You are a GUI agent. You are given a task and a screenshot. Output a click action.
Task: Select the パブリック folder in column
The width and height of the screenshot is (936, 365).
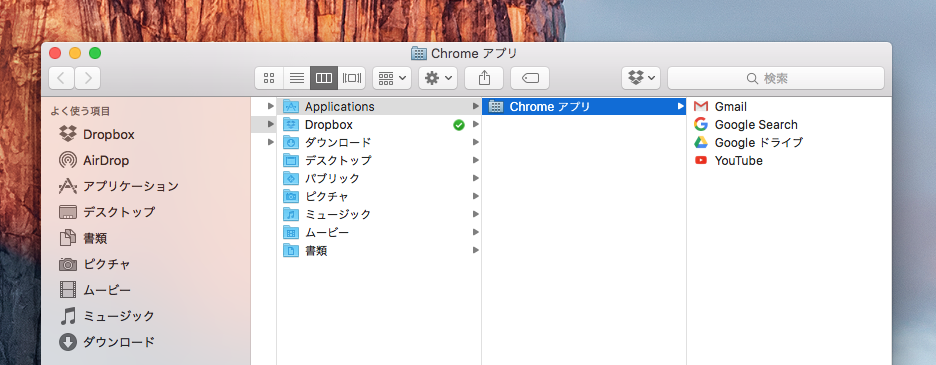379,178
